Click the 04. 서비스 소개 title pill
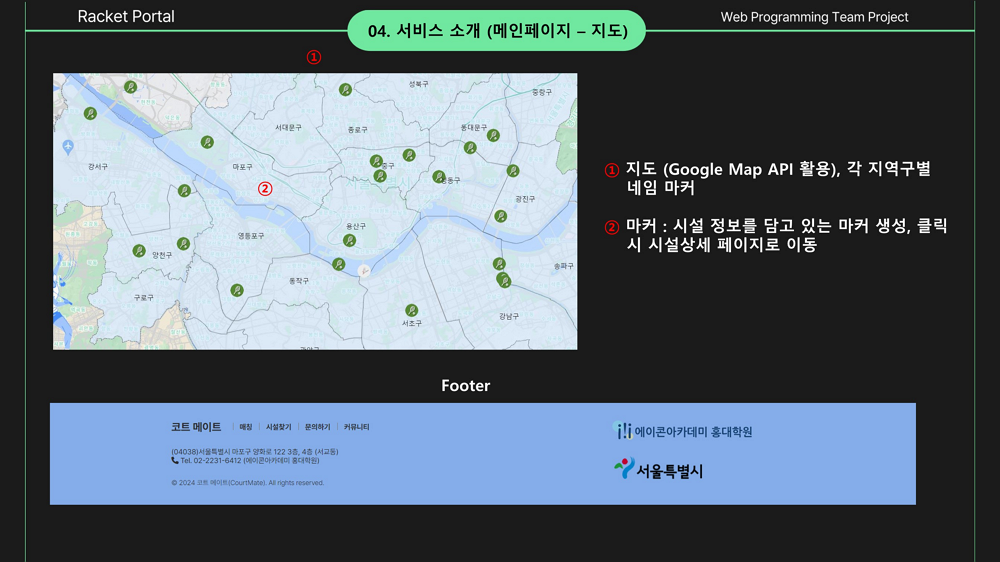The height and width of the screenshot is (562, 1000). click(x=497, y=31)
